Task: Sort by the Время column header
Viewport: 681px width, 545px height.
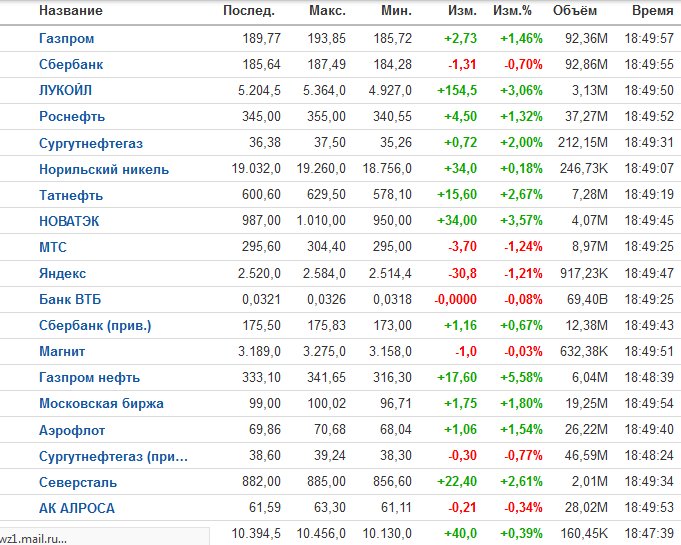Action: click(653, 10)
